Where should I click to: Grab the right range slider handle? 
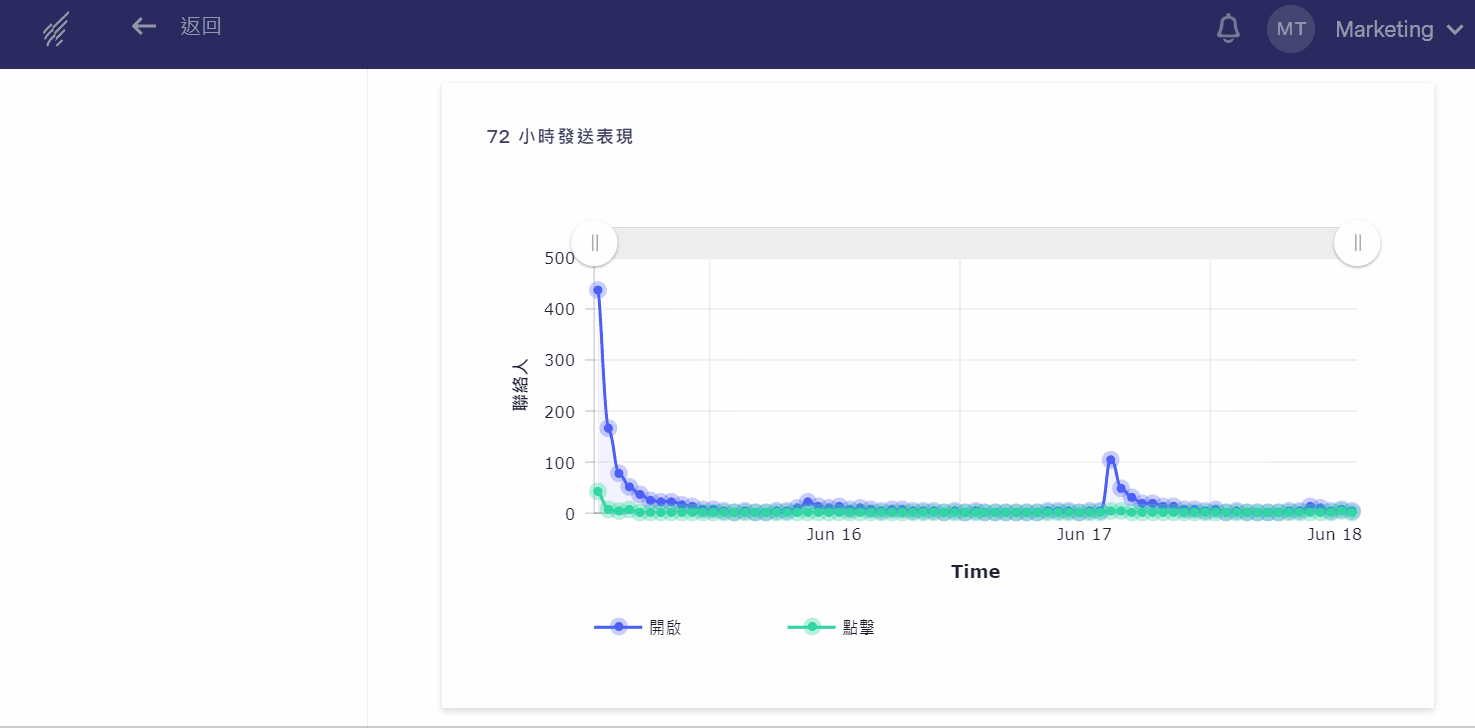[x=1357, y=243]
